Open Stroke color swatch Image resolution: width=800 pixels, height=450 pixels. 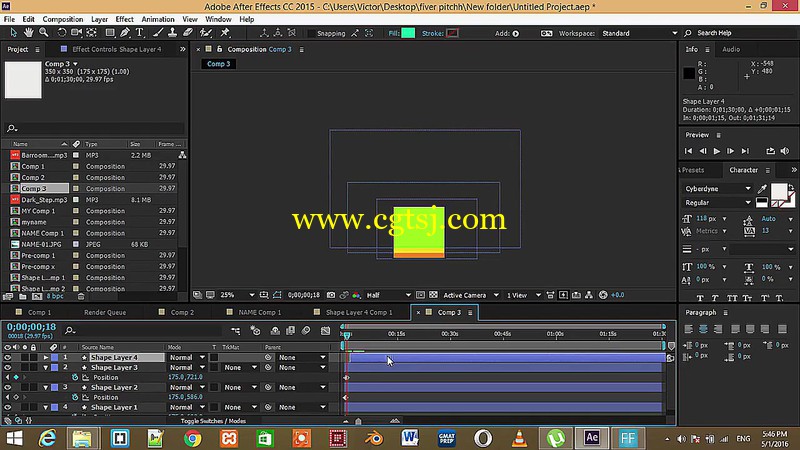(x=453, y=33)
